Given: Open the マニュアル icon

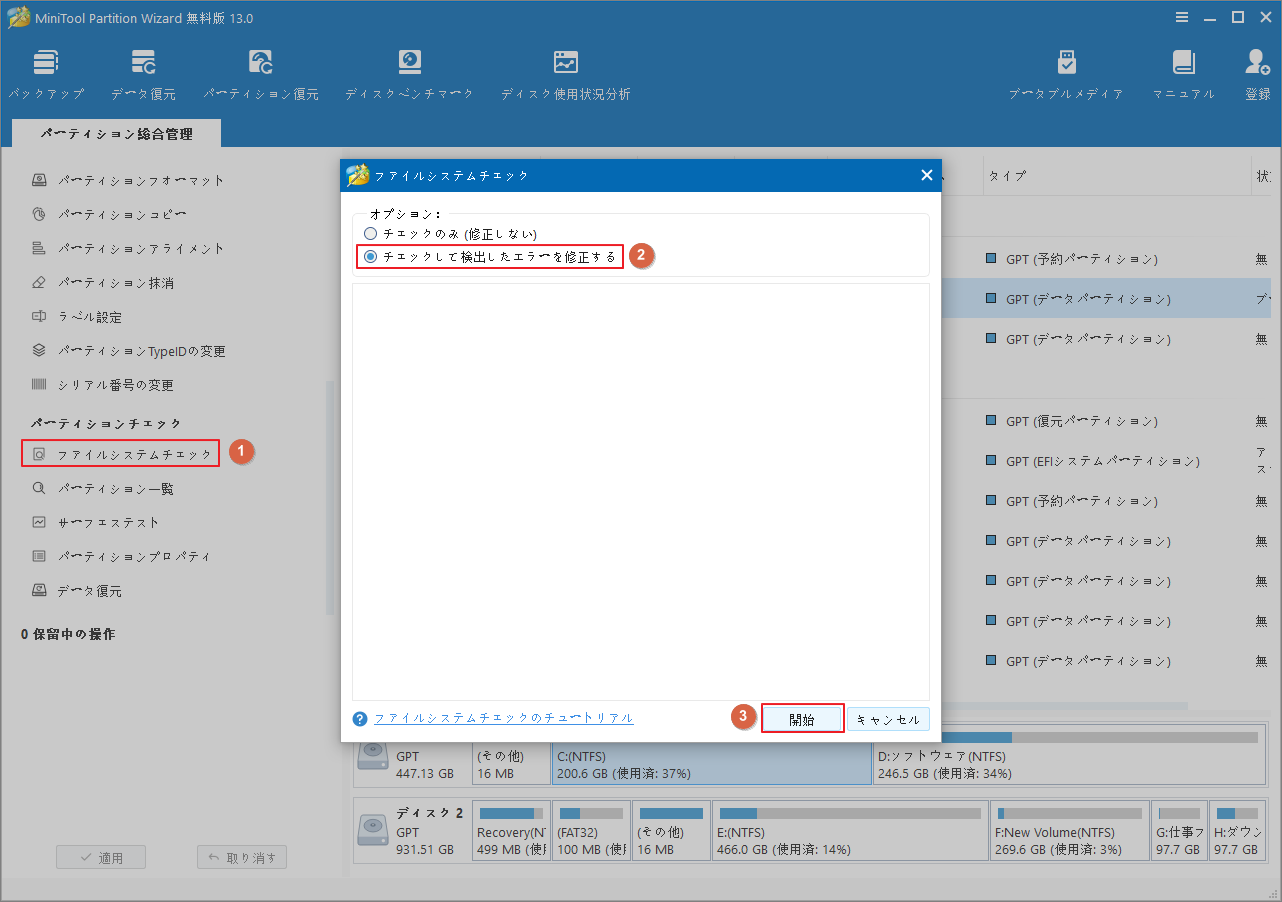Looking at the screenshot, I should pos(1184,74).
